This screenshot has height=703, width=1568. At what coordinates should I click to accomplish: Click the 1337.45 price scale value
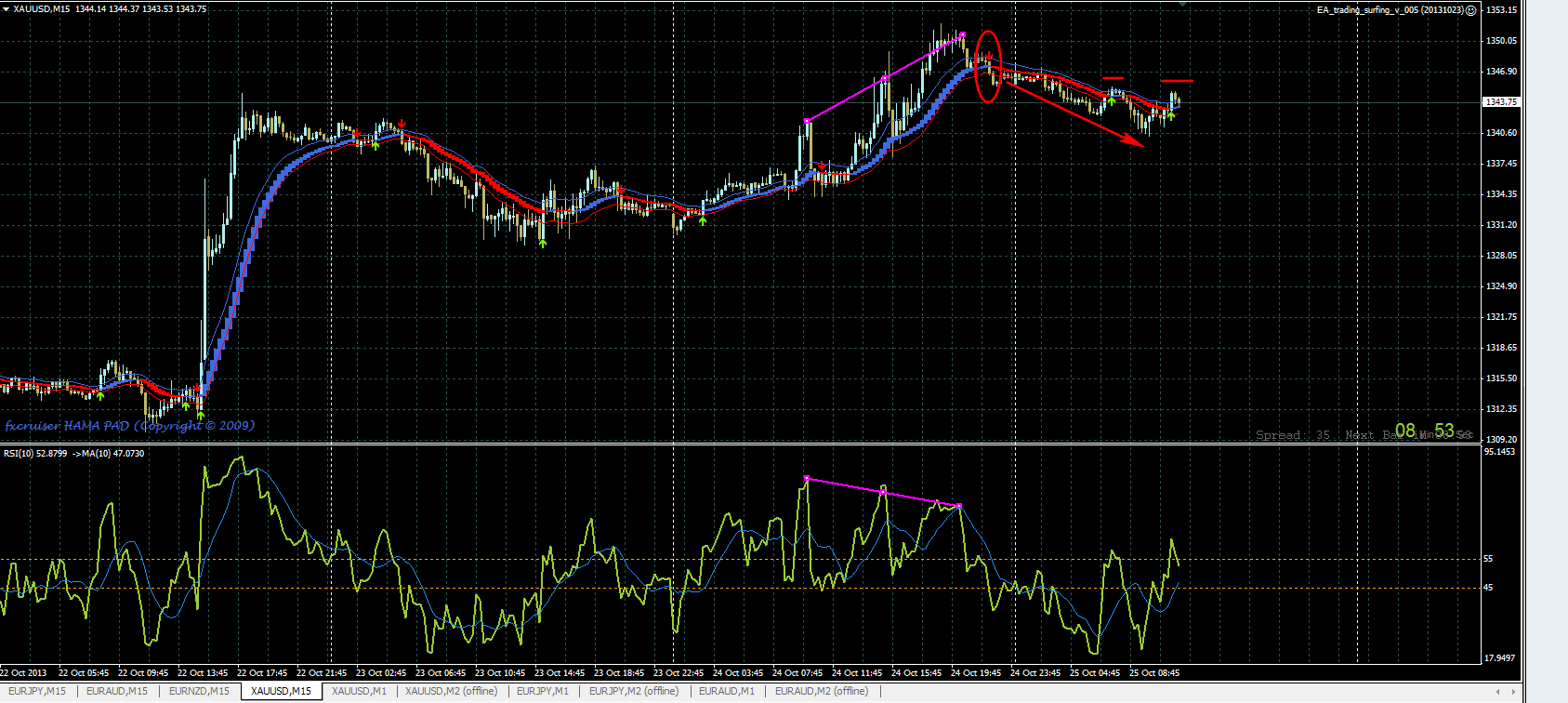point(1502,164)
